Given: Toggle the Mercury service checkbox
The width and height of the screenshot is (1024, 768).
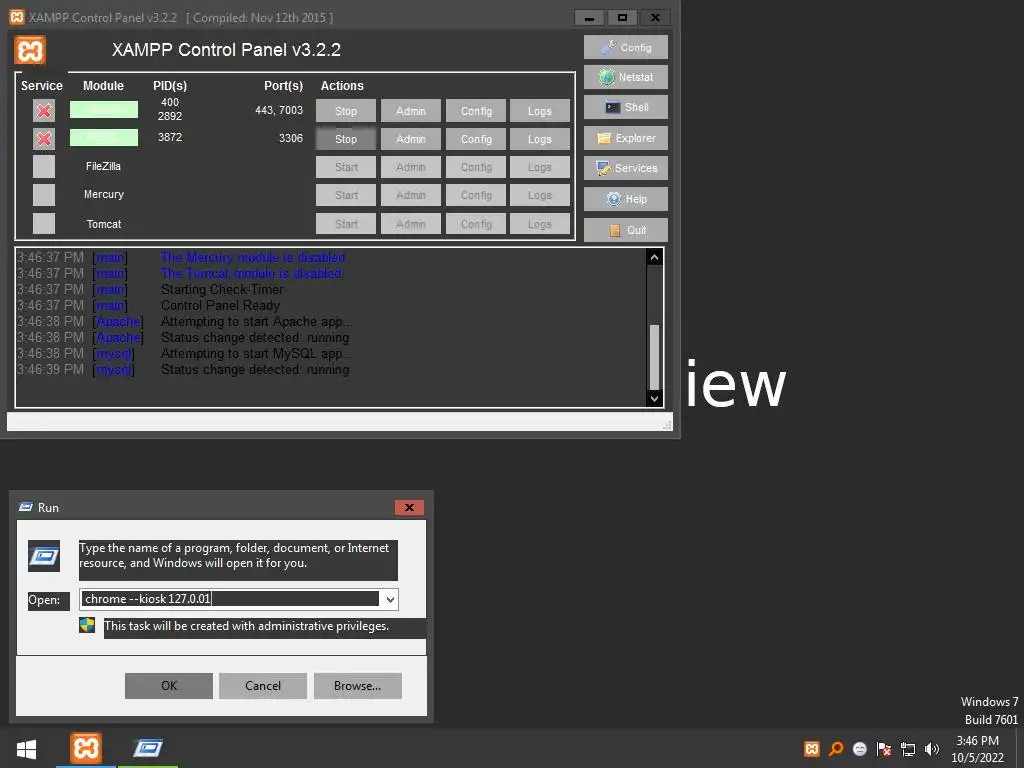Looking at the screenshot, I should [44, 195].
